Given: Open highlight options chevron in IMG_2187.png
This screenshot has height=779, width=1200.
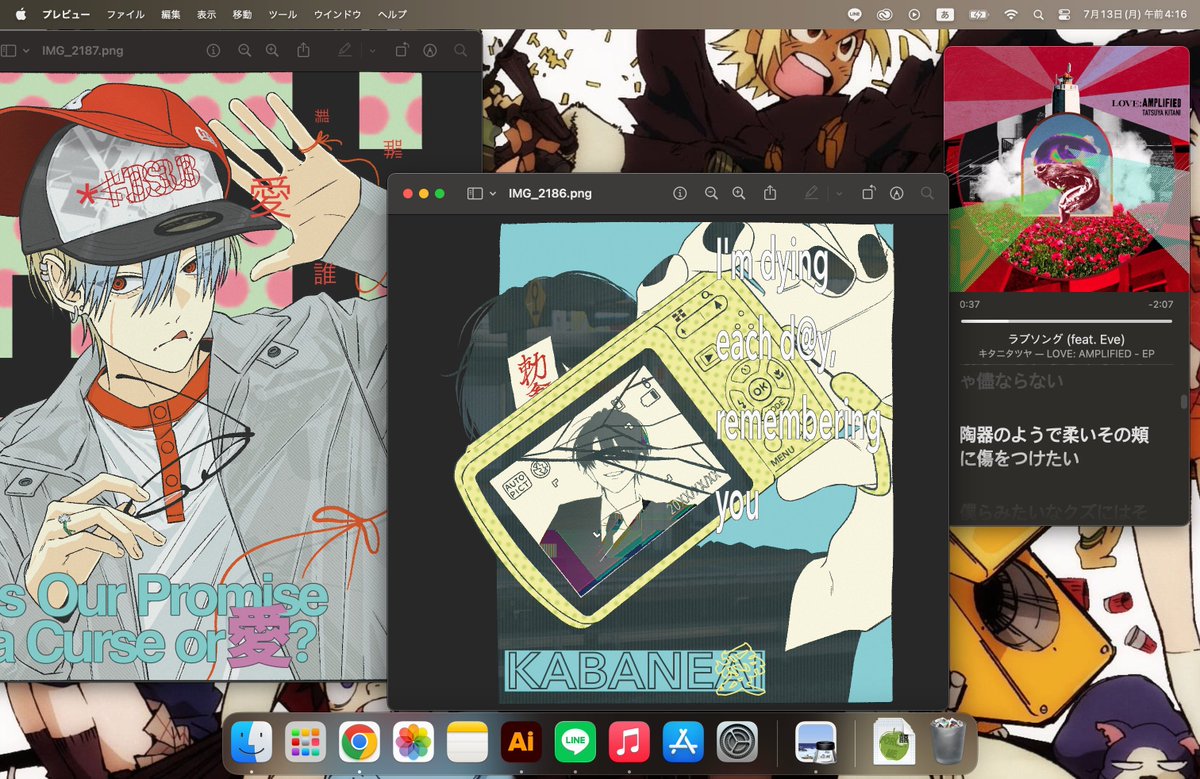Looking at the screenshot, I should point(372,50).
